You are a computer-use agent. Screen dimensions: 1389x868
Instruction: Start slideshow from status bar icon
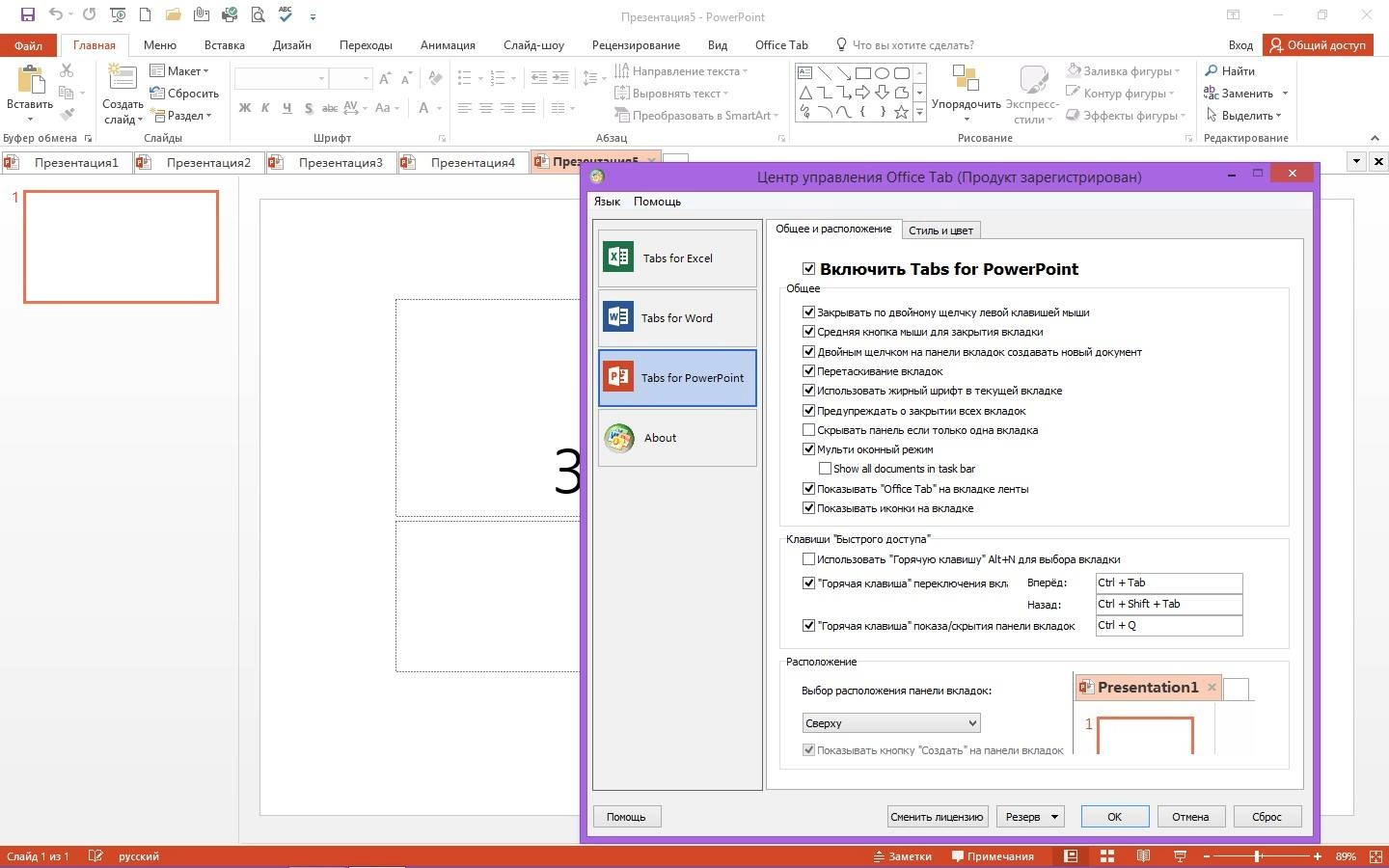click(1179, 856)
